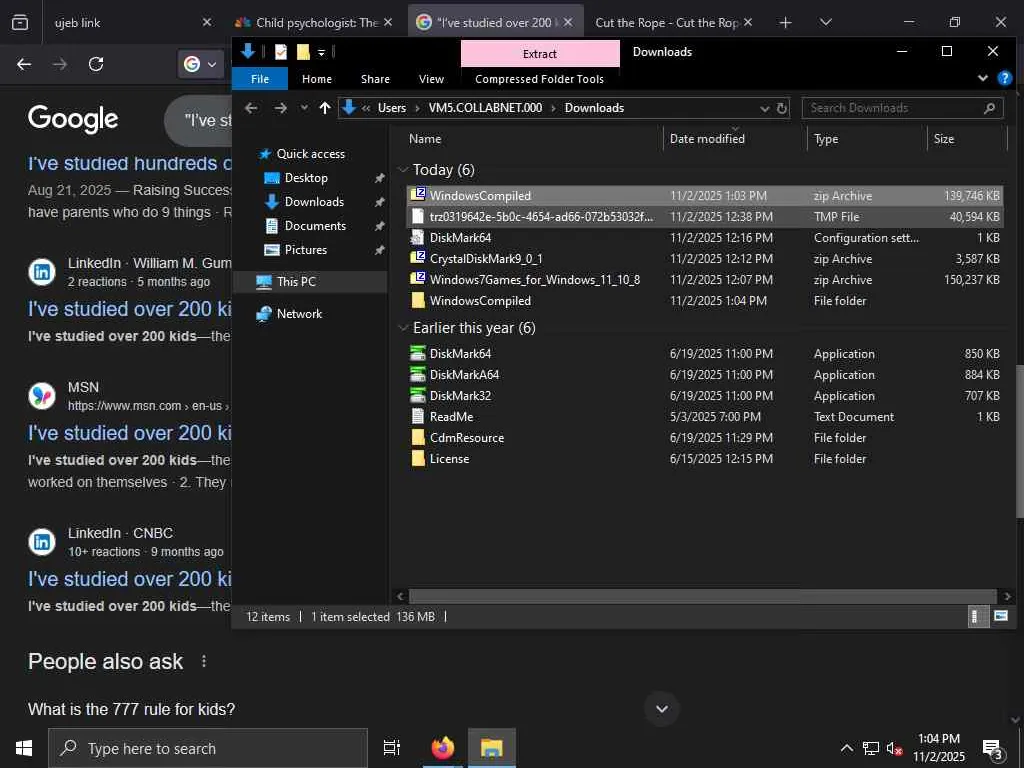Open the Home ribbon tab
This screenshot has height=768, width=1024.
[317, 79]
